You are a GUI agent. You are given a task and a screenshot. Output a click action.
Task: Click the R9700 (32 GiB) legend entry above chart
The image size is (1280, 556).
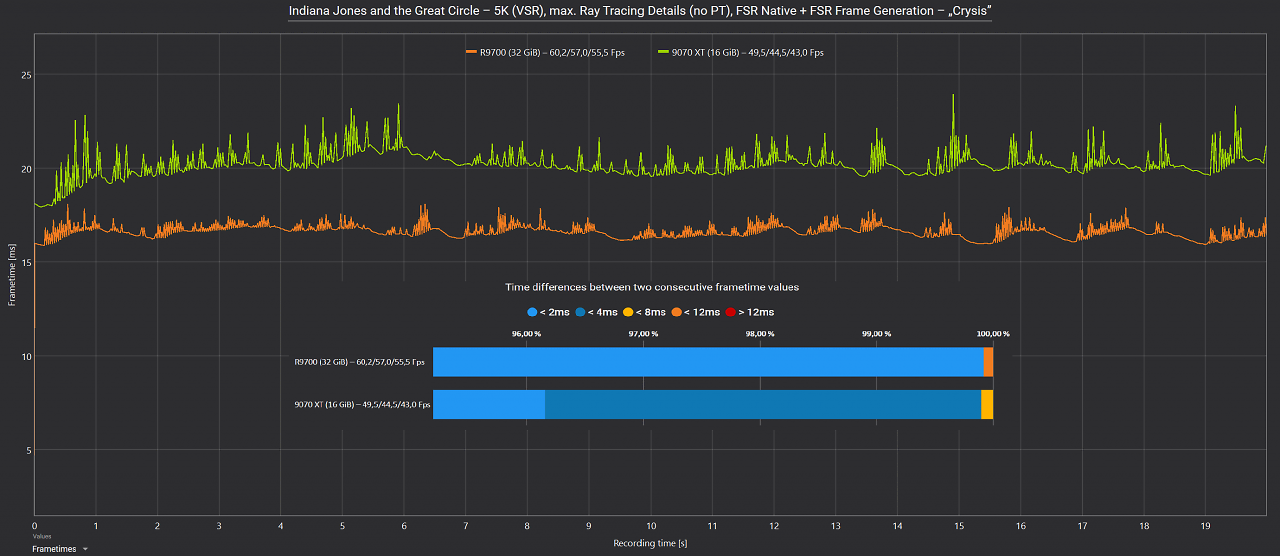click(545, 52)
